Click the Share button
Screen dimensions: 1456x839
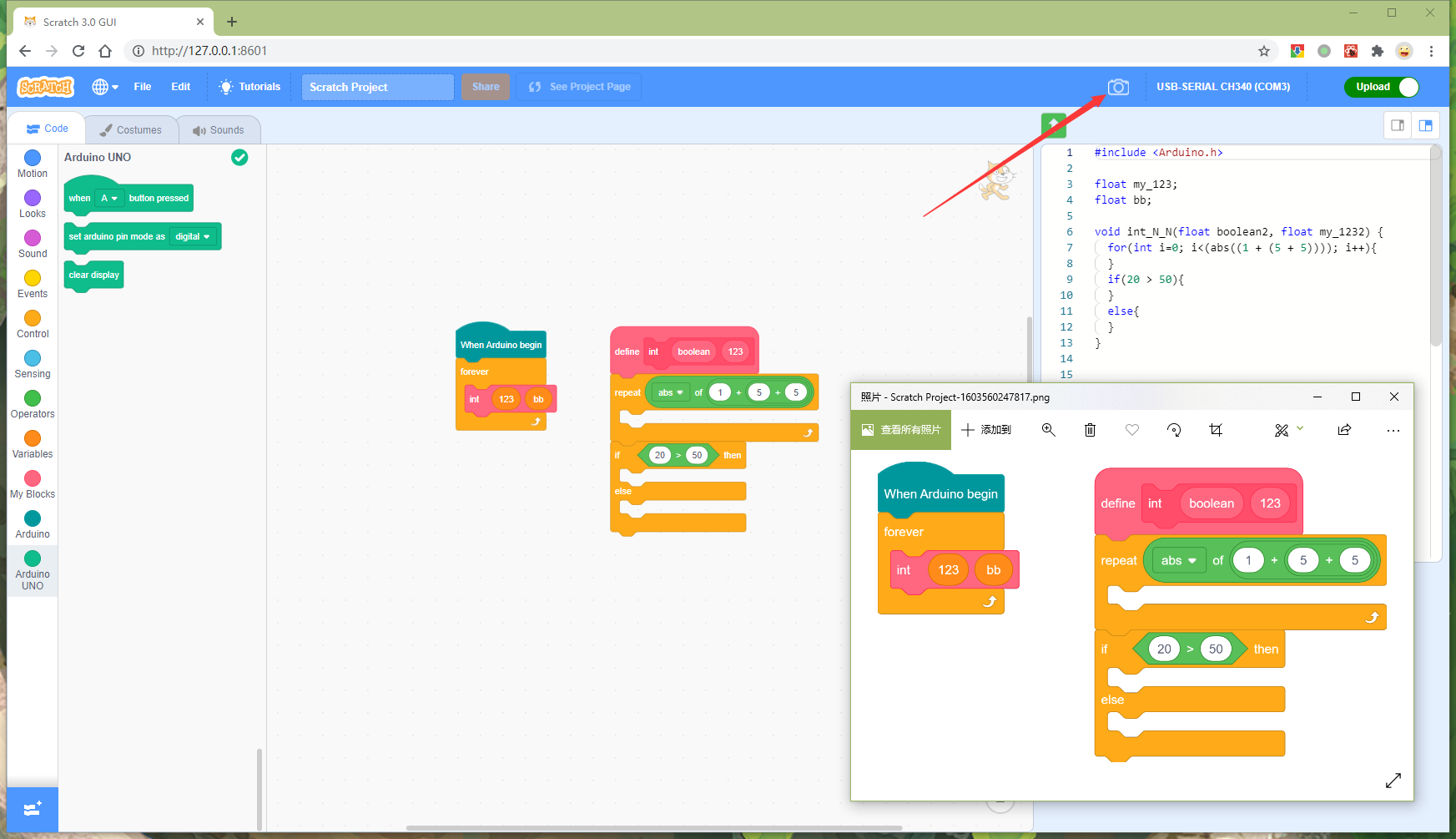[x=486, y=87]
